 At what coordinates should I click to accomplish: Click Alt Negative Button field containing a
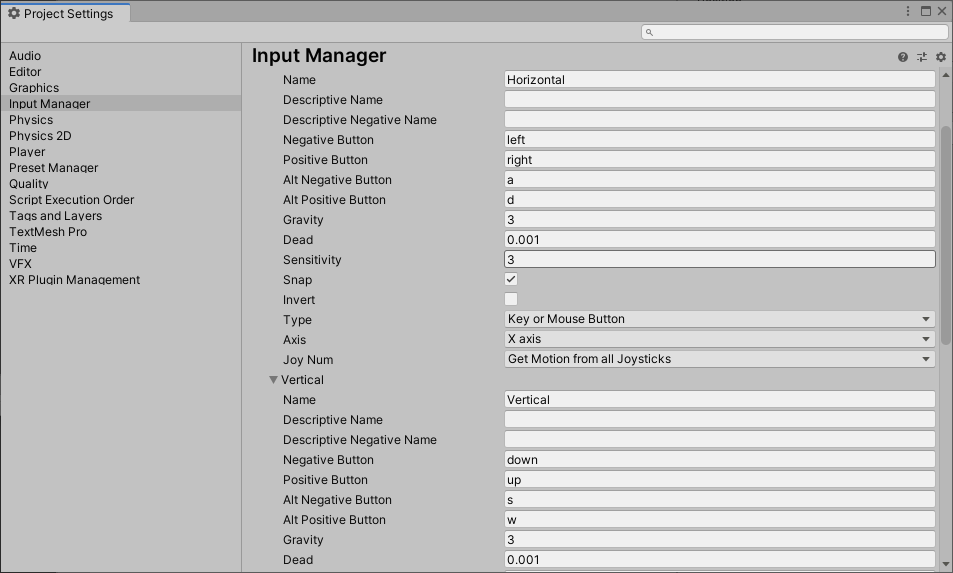720,180
